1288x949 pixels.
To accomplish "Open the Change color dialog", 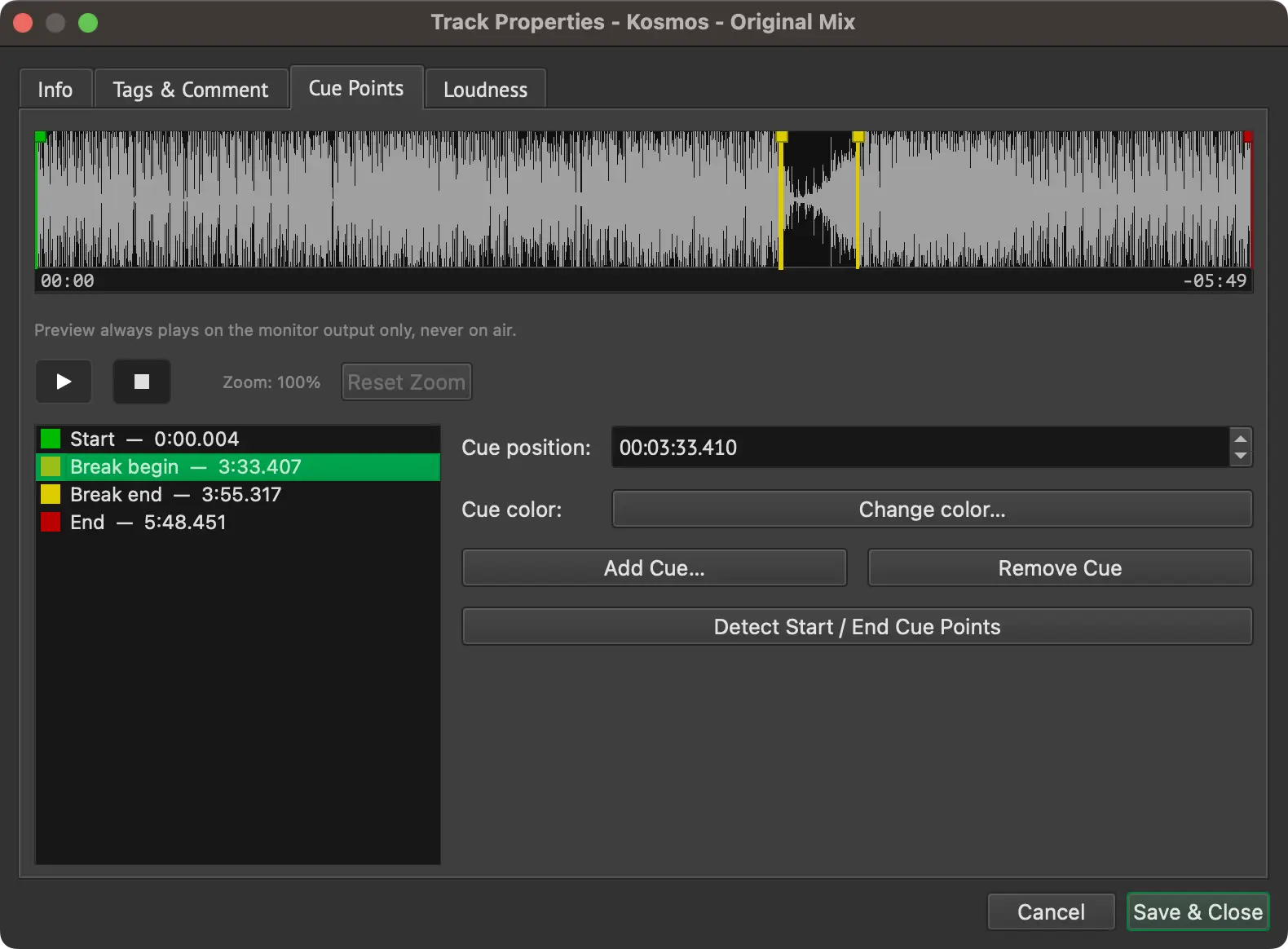I will [x=932, y=510].
